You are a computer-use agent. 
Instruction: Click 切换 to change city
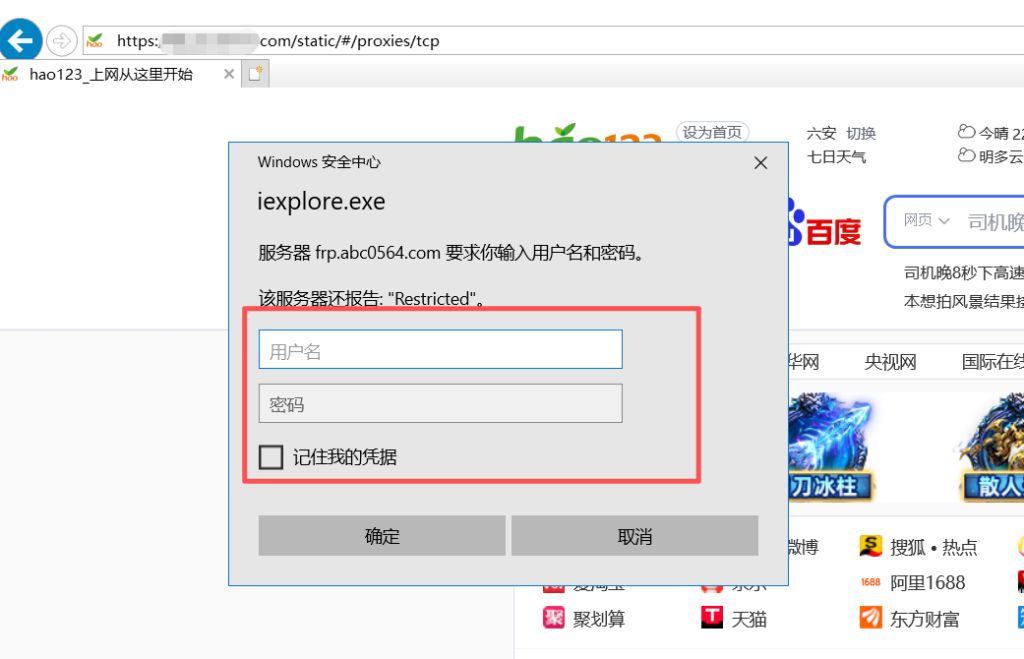(x=861, y=133)
